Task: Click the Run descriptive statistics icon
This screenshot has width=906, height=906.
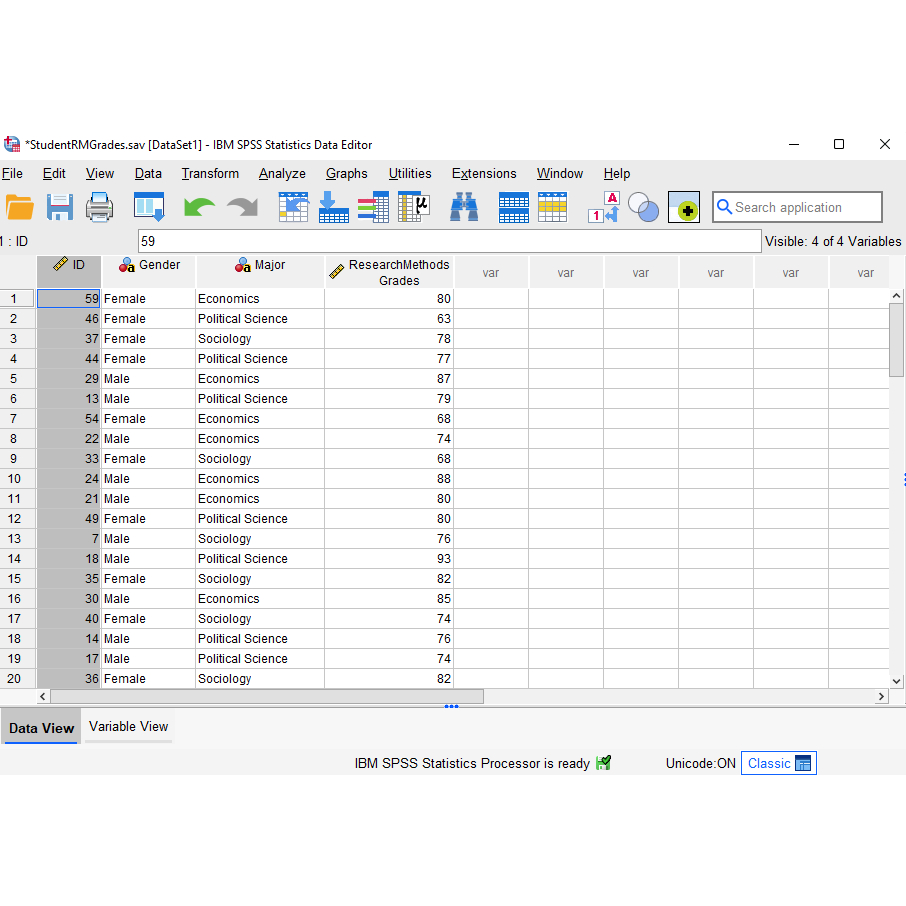Action: click(x=413, y=207)
